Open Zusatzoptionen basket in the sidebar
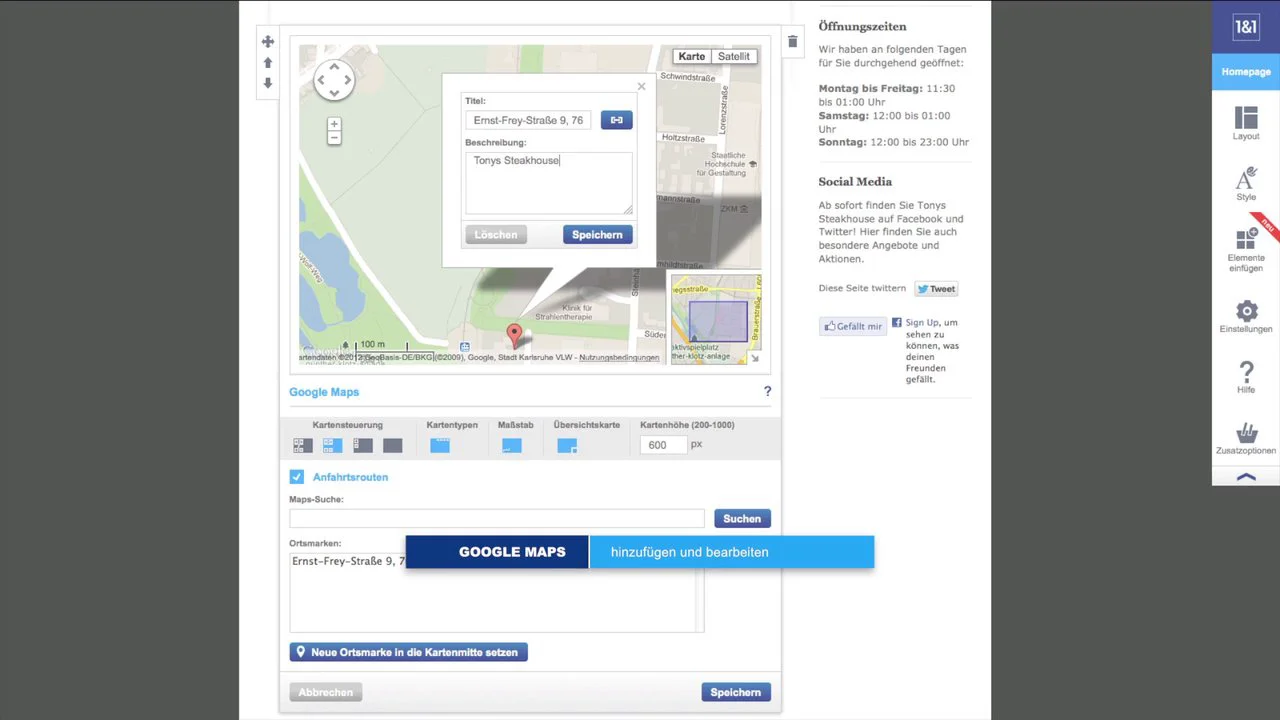The image size is (1280, 720). [x=1246, y=440]
